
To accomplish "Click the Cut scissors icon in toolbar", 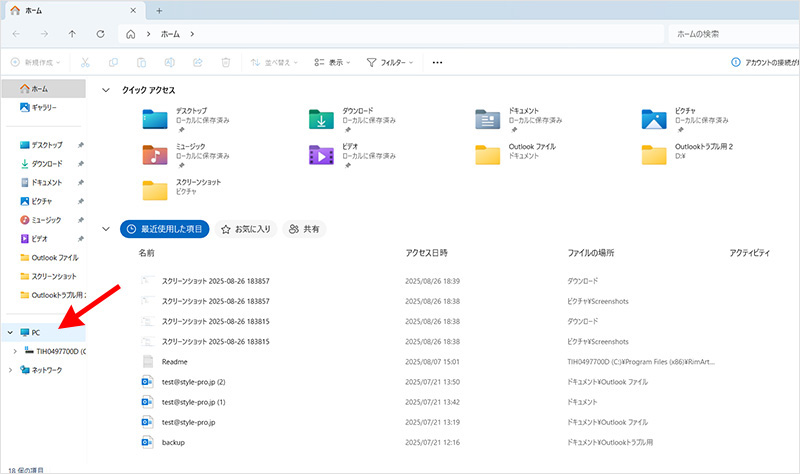I will [86, 62].
